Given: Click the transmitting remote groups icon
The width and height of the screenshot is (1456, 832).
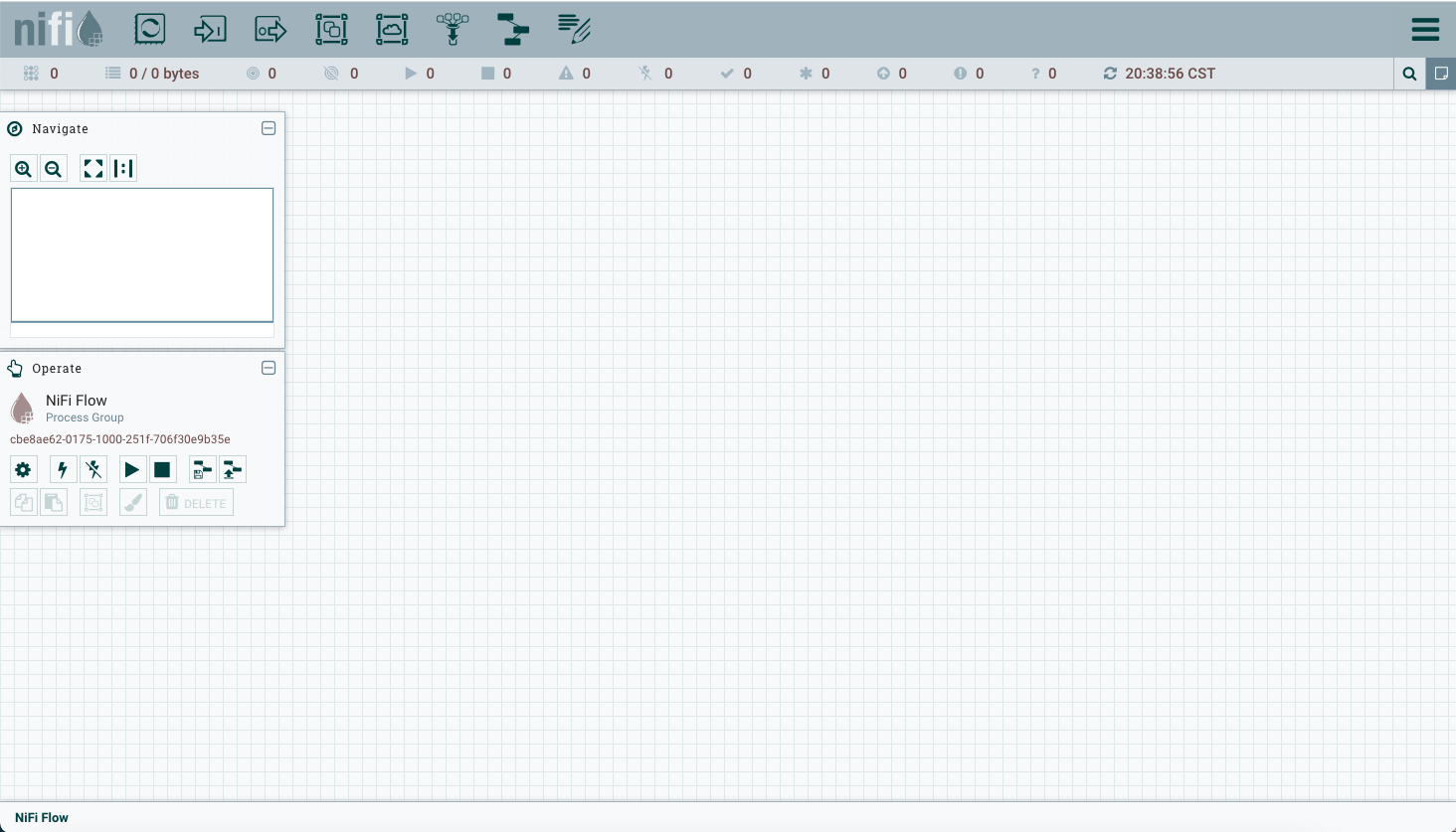Looking at the screenshot, I should 253,74.
